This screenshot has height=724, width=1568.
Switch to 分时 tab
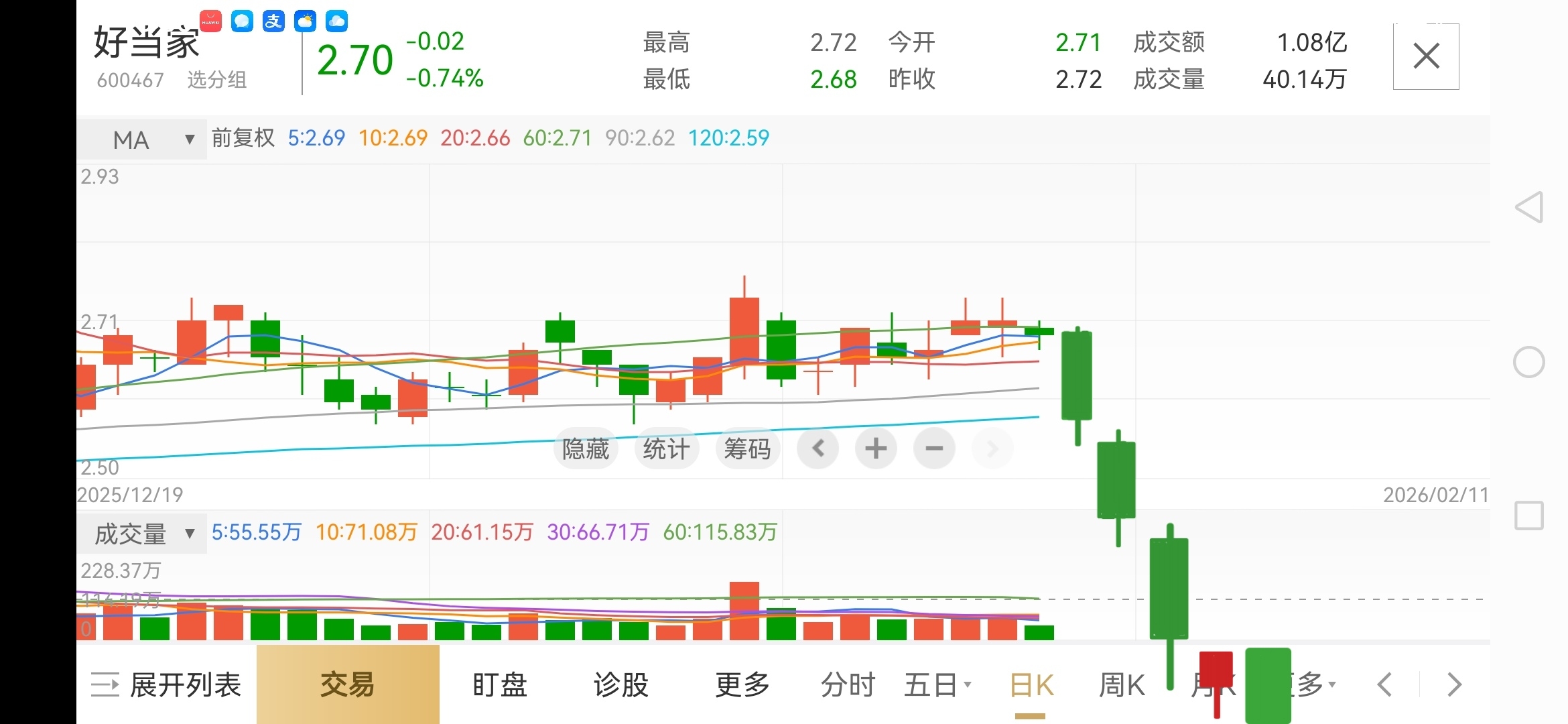coord(848,684)
